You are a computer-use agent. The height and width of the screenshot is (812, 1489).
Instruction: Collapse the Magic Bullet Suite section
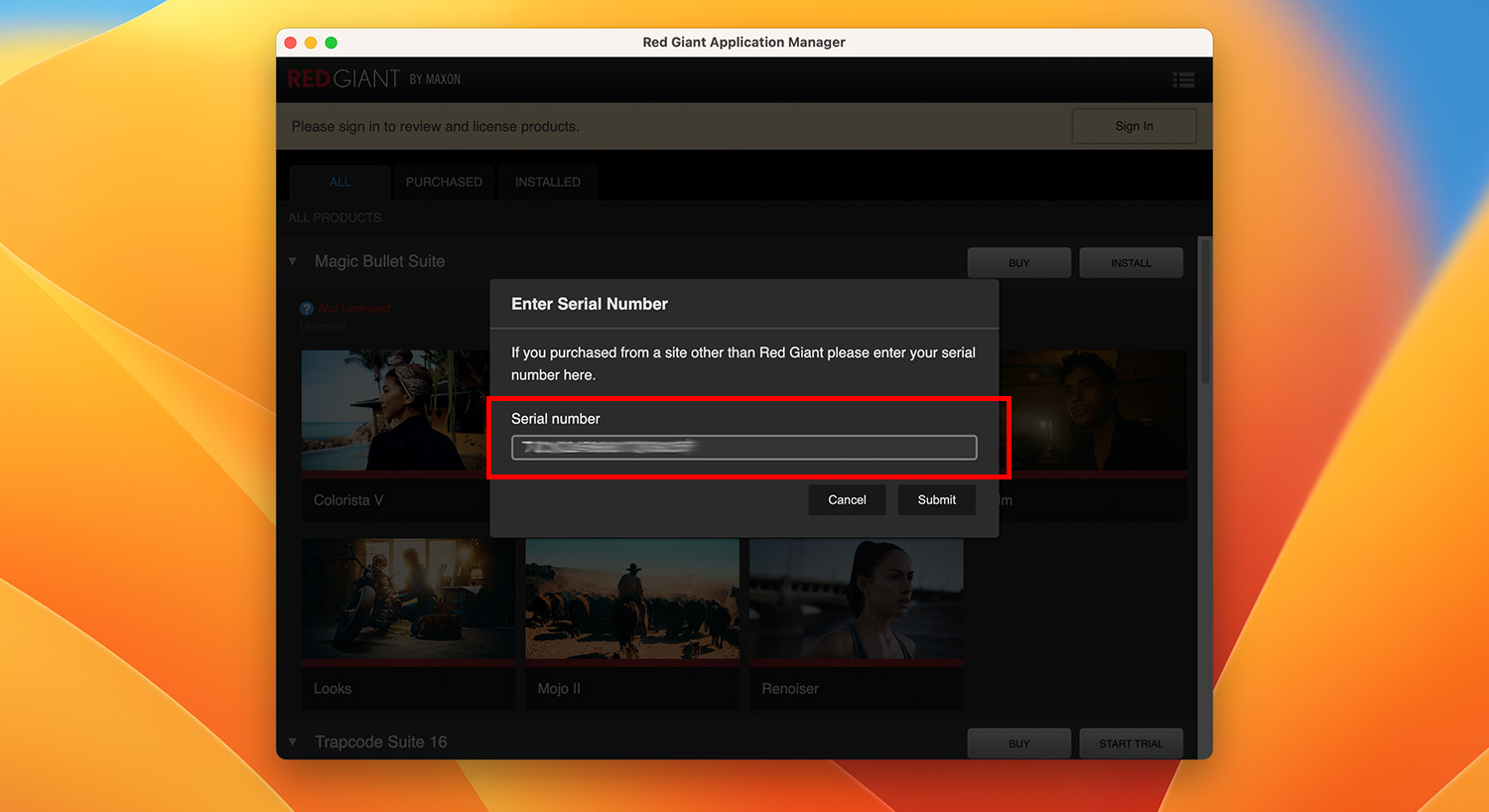click(x=293, y=262)
